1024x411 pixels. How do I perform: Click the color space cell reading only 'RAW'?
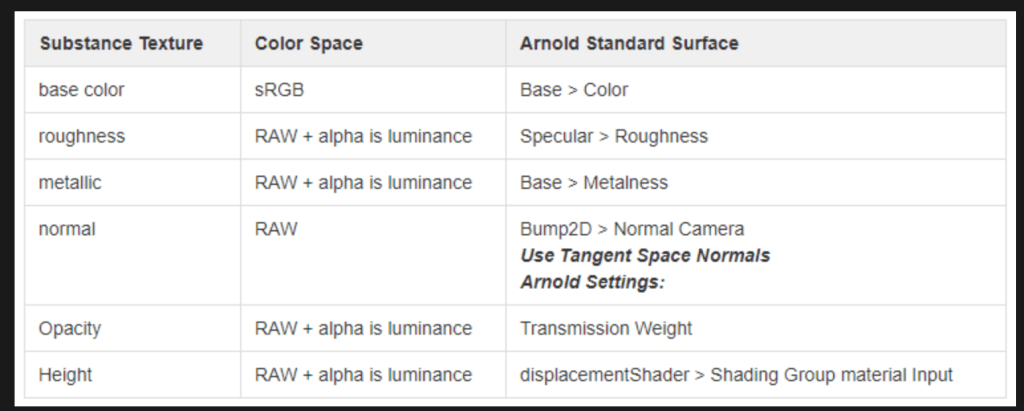pyautogui.click(x=276, y=229)
